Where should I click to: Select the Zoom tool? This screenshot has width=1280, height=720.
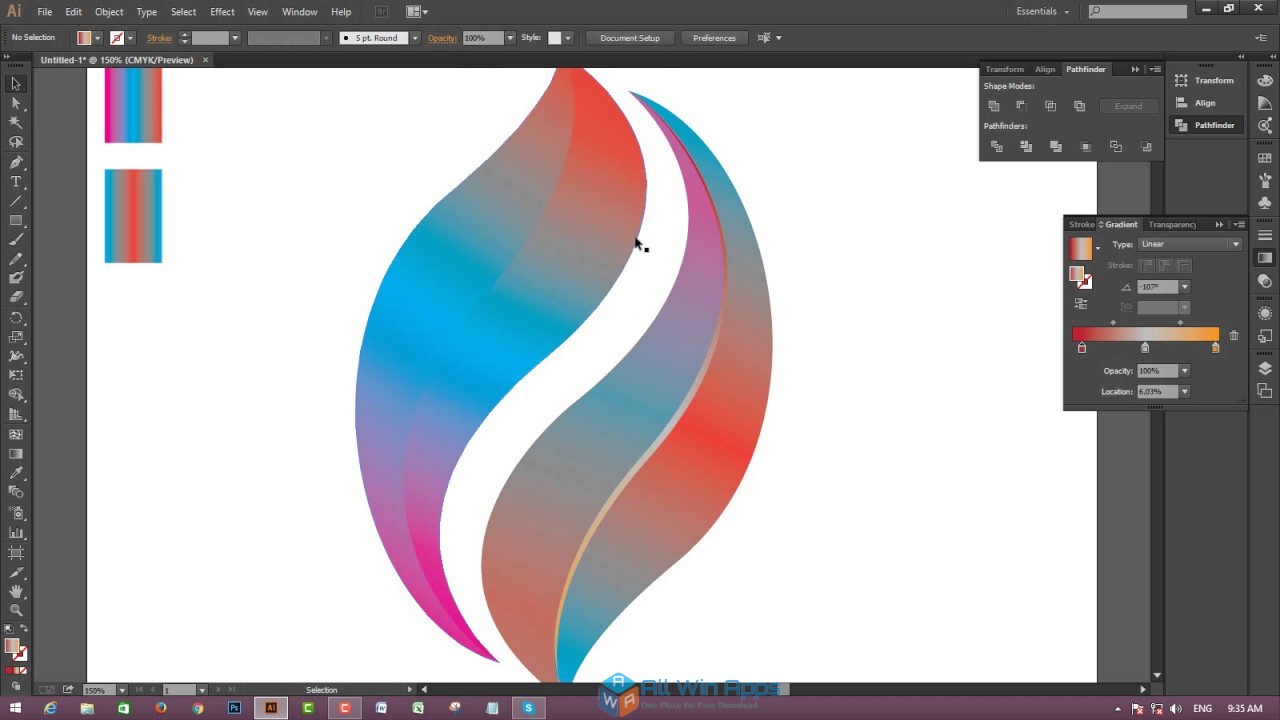15,611
